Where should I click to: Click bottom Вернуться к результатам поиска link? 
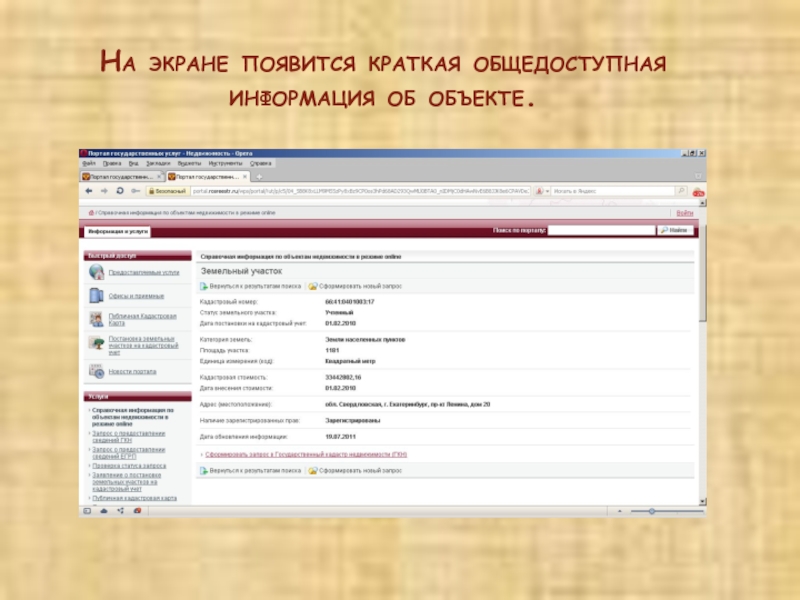pyautogui.click(x=251, y=470)
